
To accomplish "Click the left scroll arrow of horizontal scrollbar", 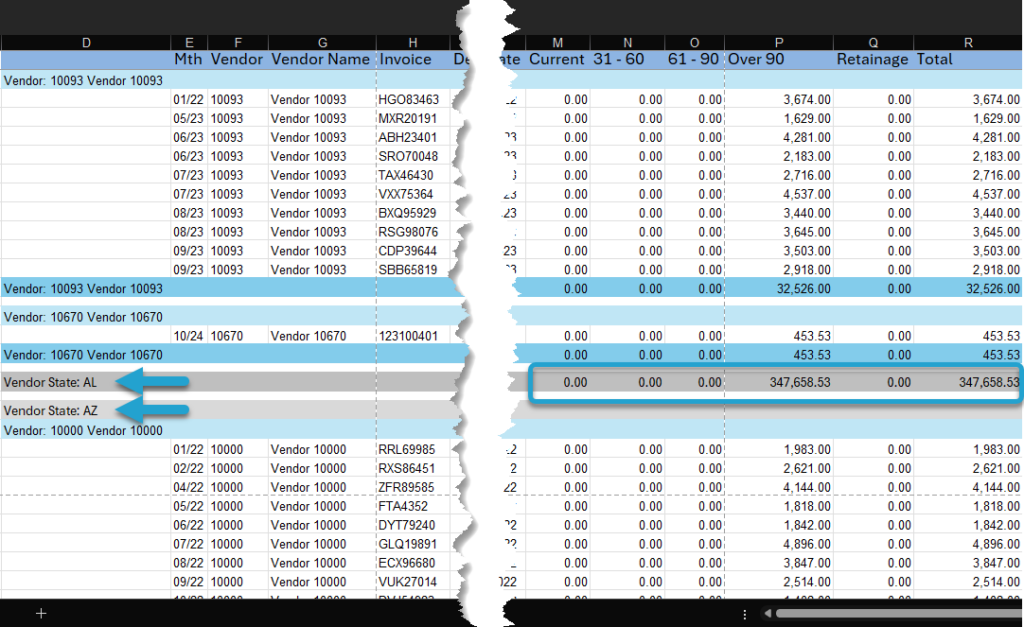I will 768,613.
